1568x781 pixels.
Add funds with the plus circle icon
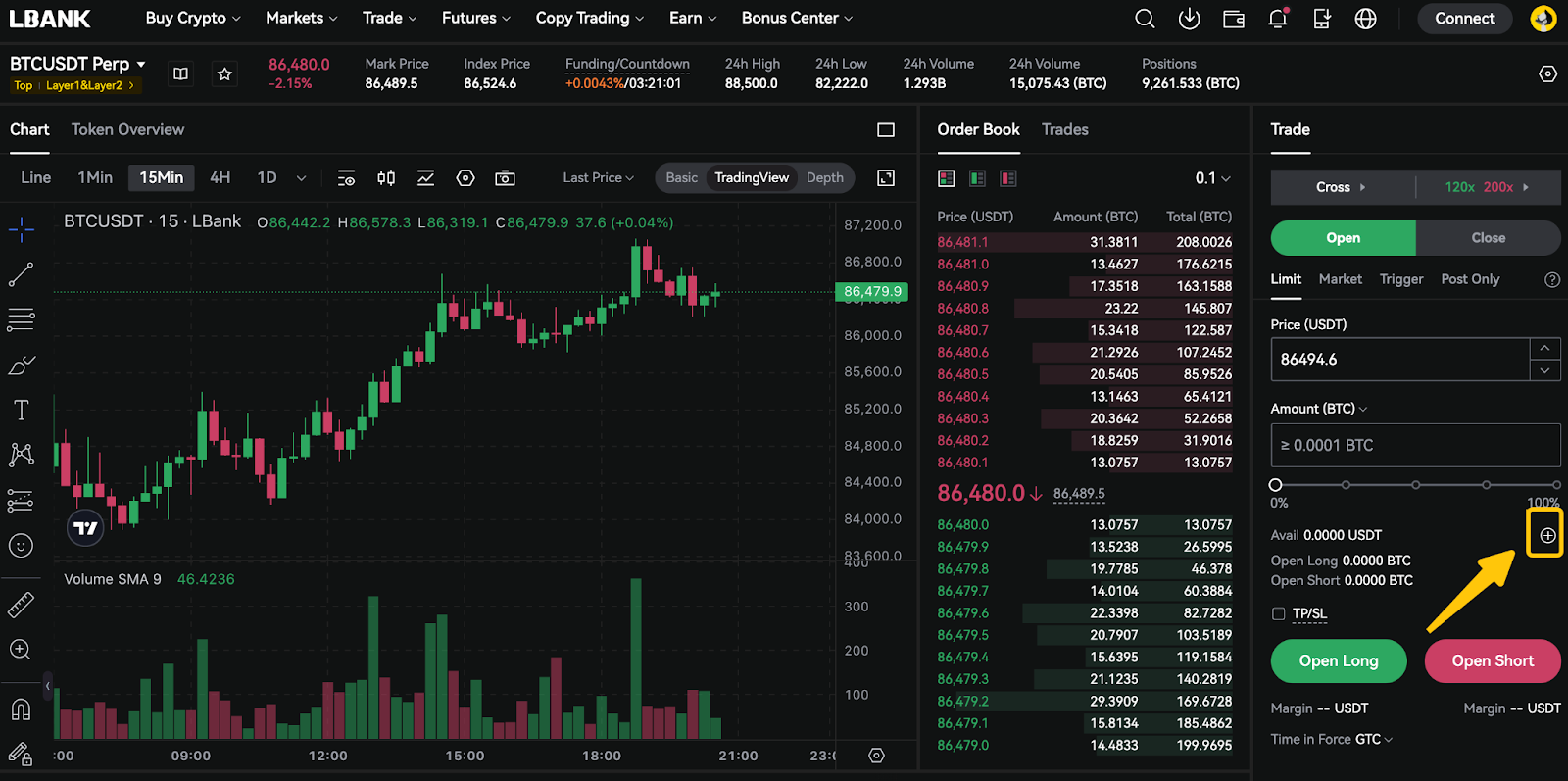[1547, 535]
